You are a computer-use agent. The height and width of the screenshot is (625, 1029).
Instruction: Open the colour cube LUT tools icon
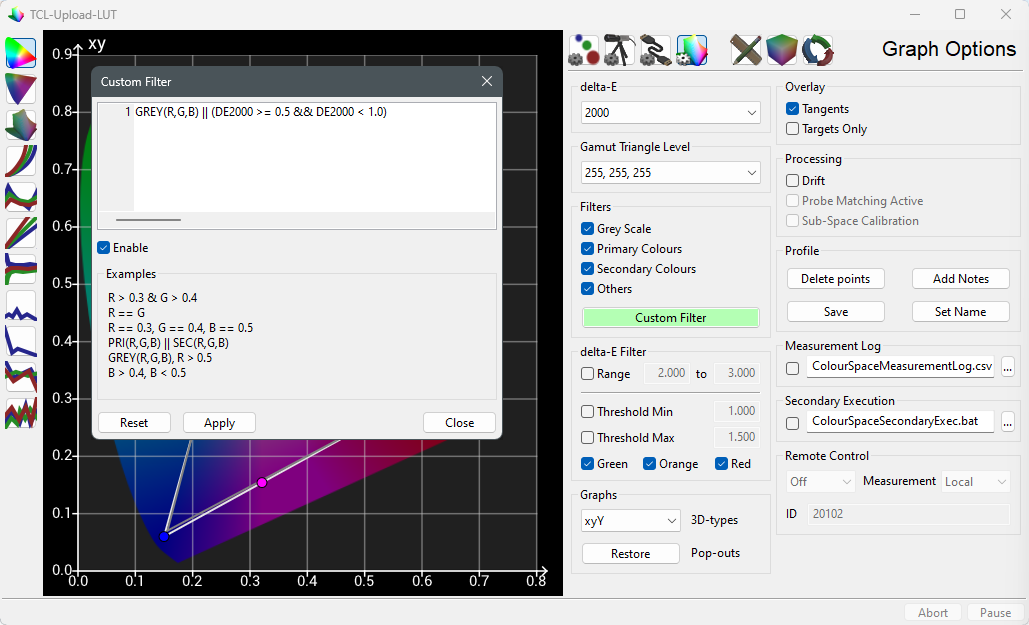point(781,49)
